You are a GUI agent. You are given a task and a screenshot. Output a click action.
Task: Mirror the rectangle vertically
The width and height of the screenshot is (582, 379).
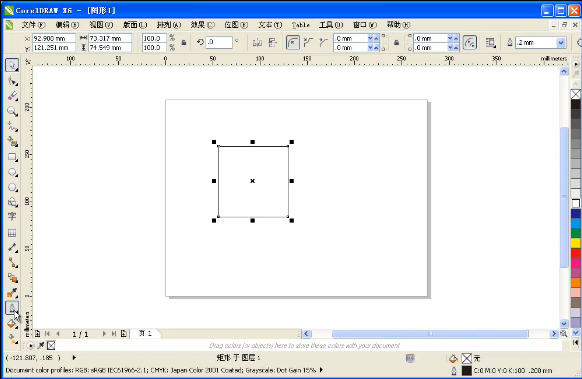tap(273, 43)
